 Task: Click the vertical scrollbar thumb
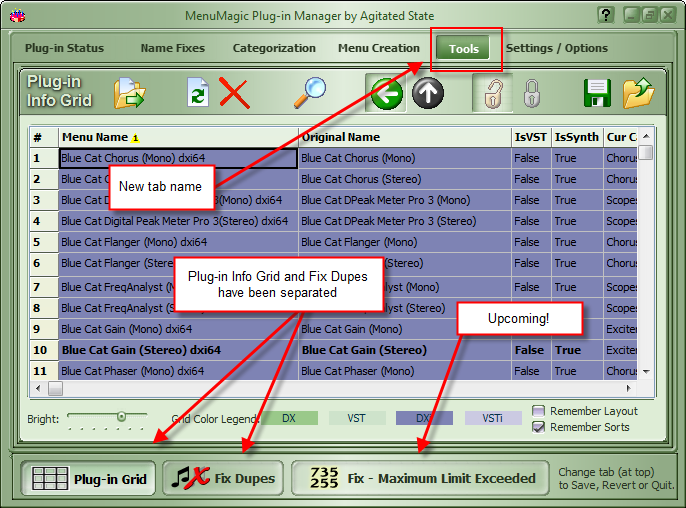click(x=646, y=153)
